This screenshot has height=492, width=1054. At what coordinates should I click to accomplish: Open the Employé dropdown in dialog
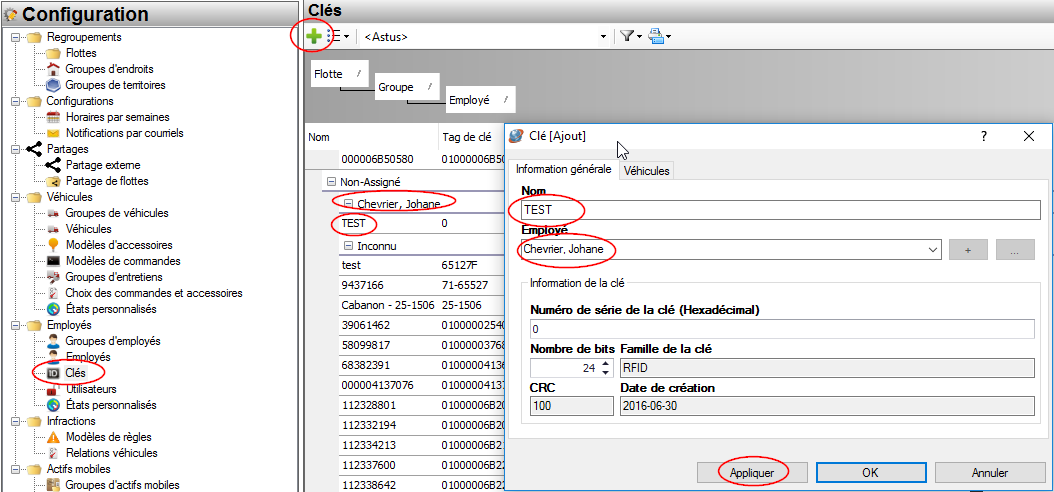(933, 249)
